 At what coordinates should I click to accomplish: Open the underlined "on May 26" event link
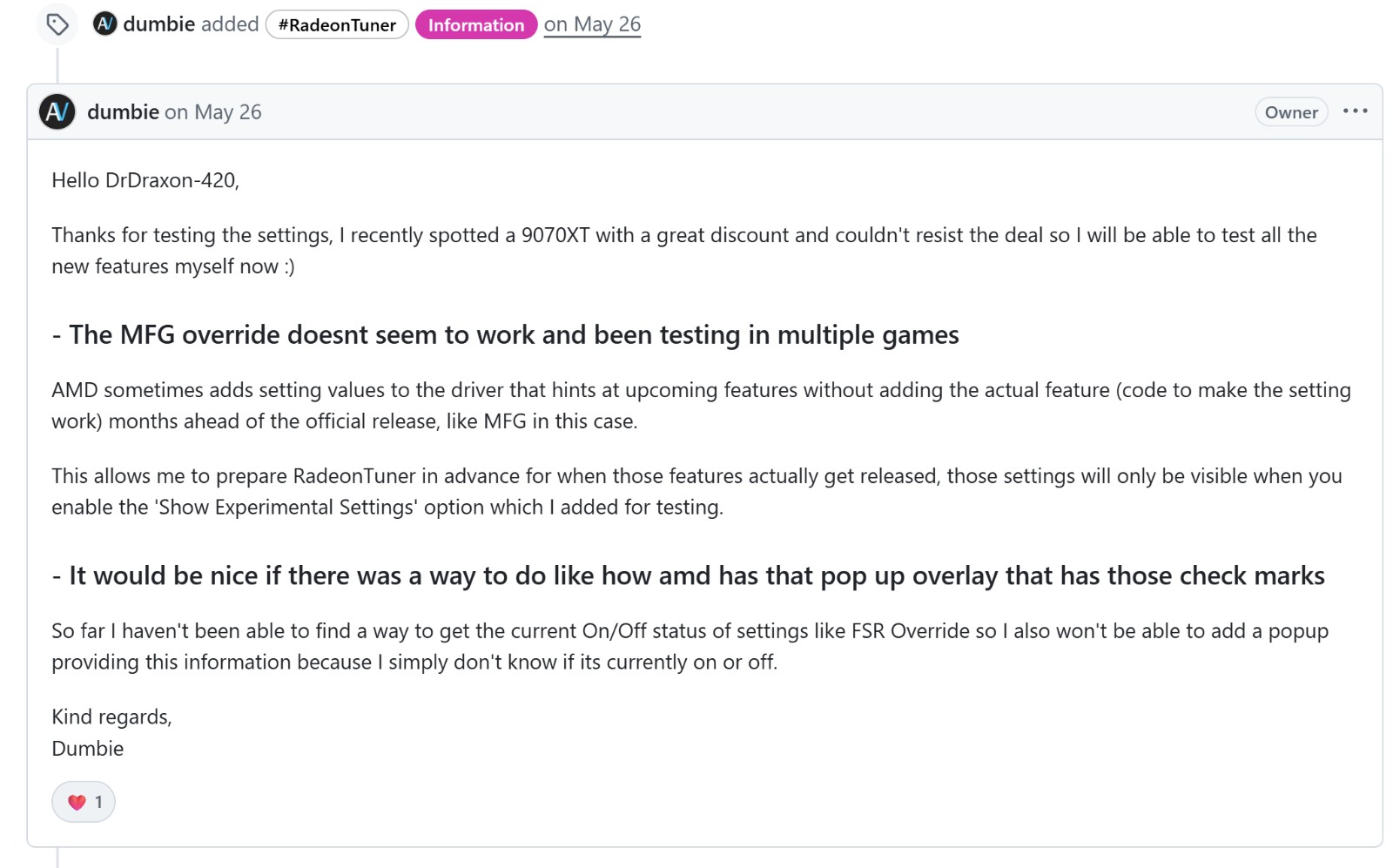(x=592, y=24)
